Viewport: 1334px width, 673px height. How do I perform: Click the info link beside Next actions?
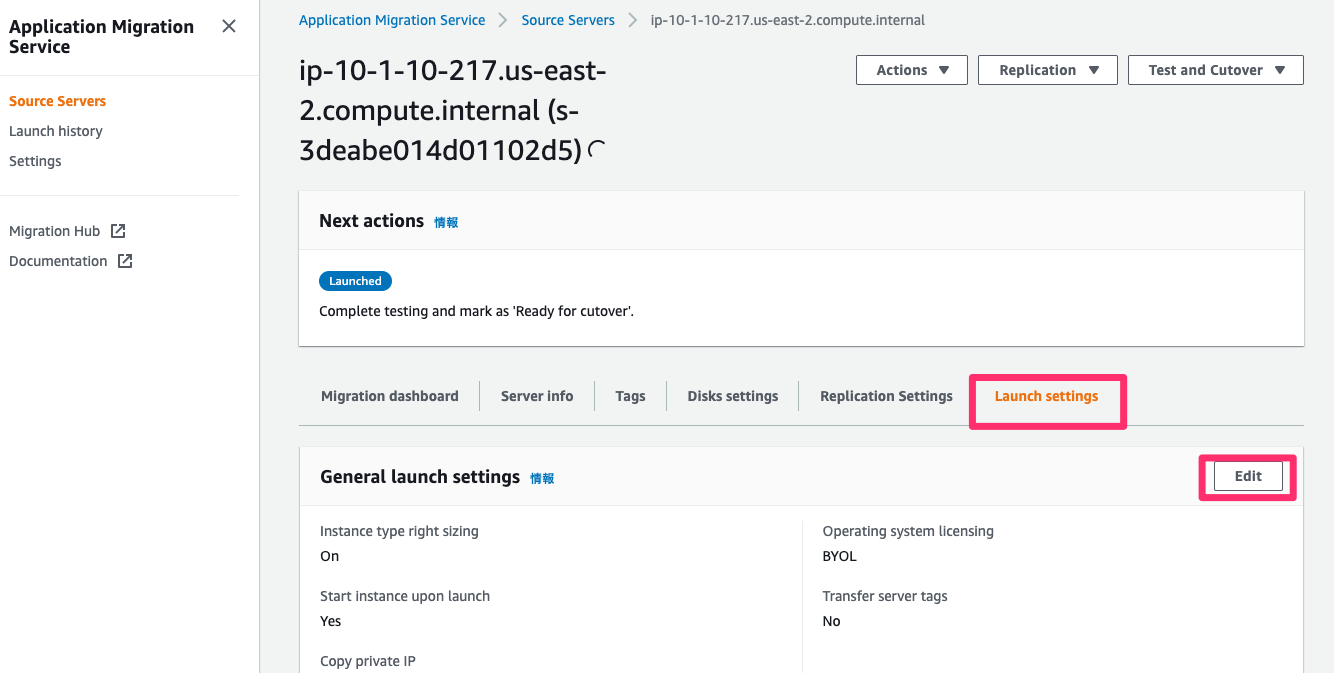(446, 222)
